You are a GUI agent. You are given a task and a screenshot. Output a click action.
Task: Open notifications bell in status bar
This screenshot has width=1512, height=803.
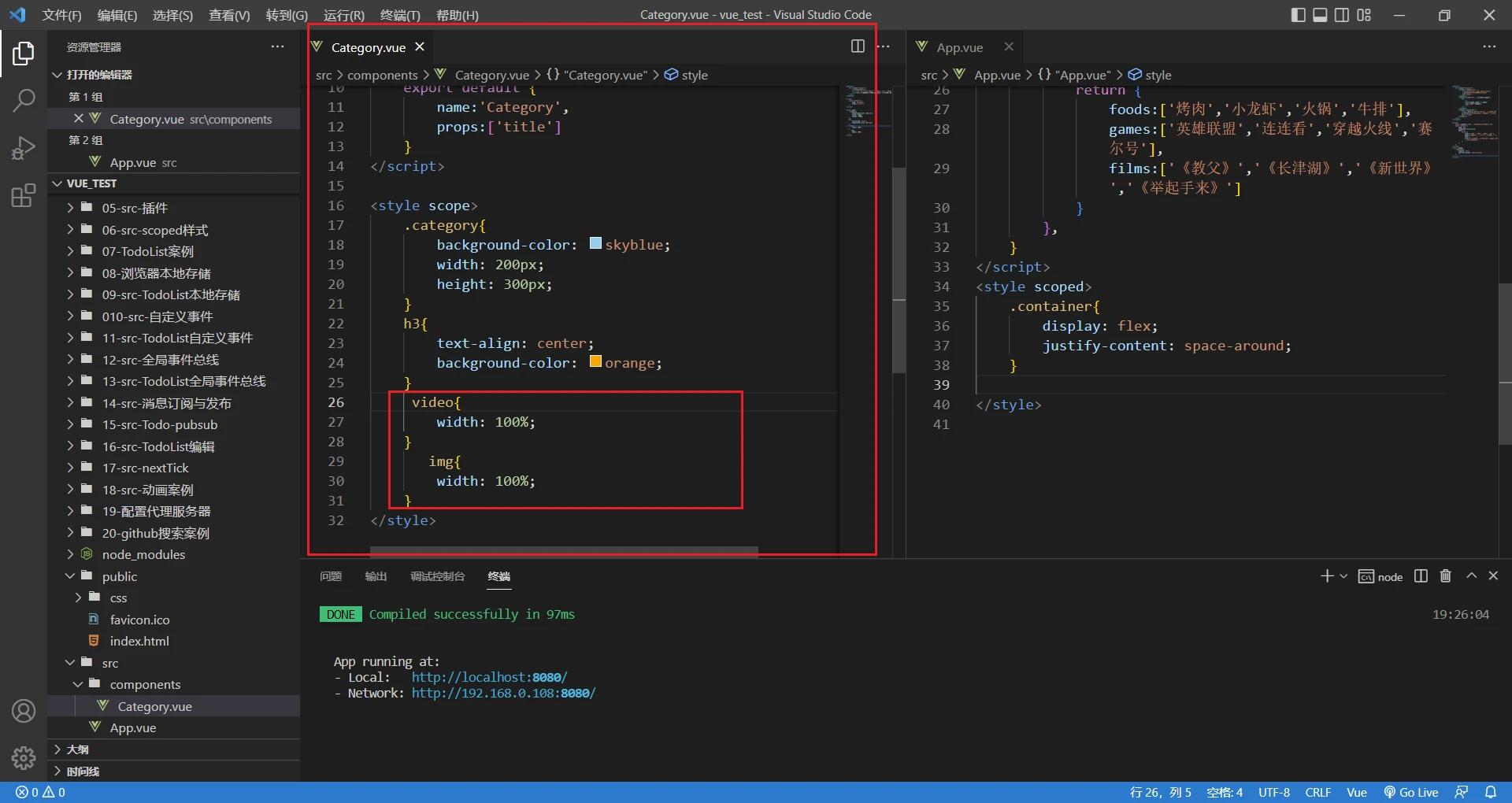click(1490, 792)
